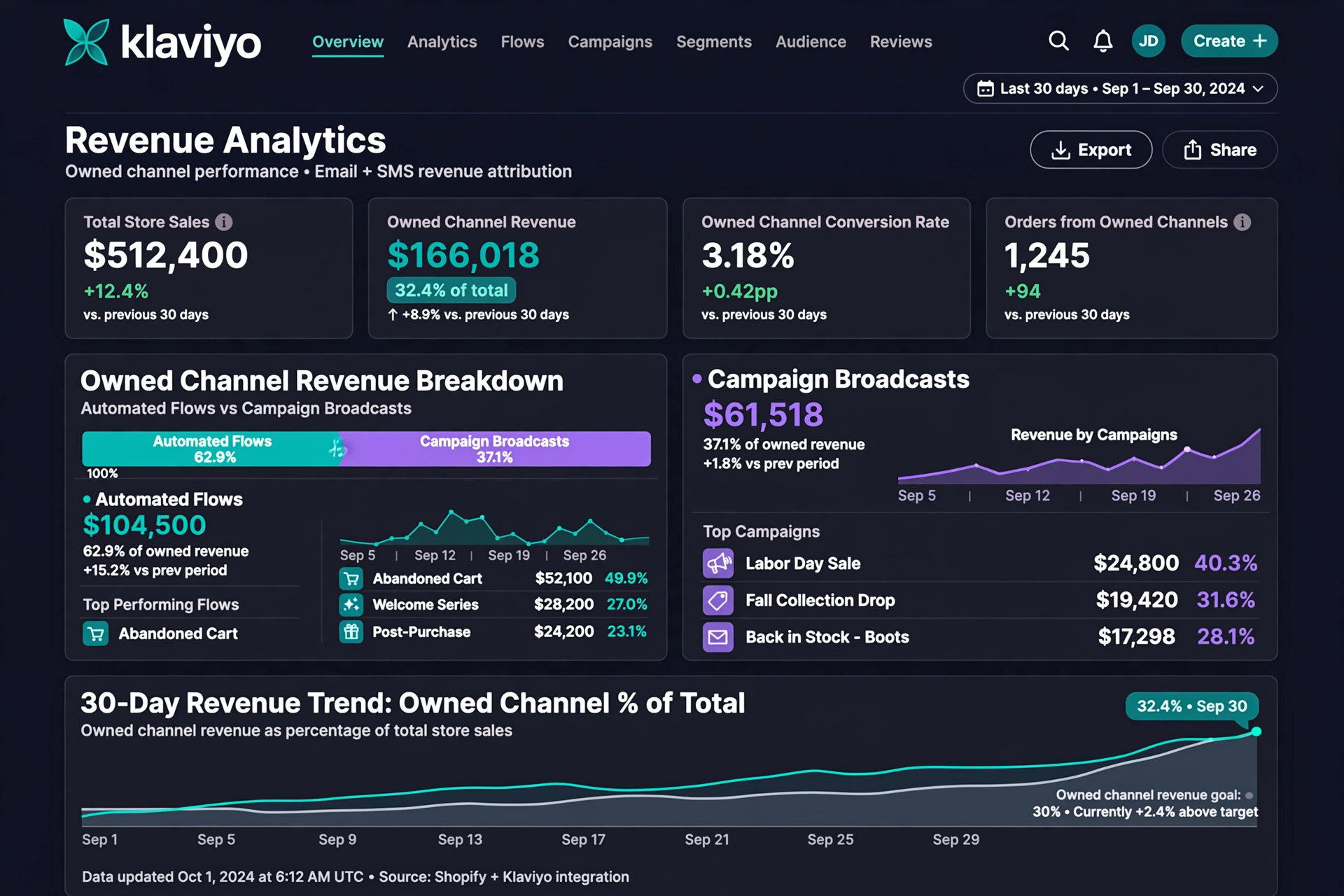Click the $512,400 total store sales value
This screenshot has width=1344, height=896.
pyautogui.click(x=166, y=255)
